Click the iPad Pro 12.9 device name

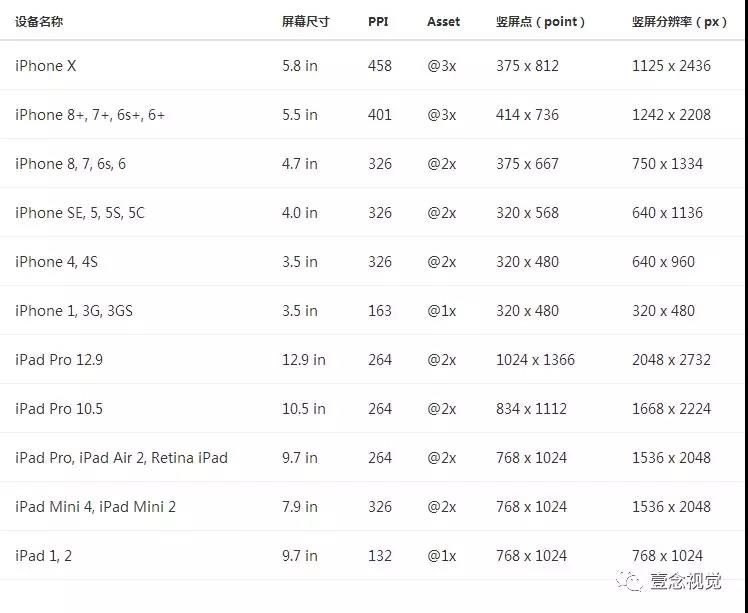59,360
